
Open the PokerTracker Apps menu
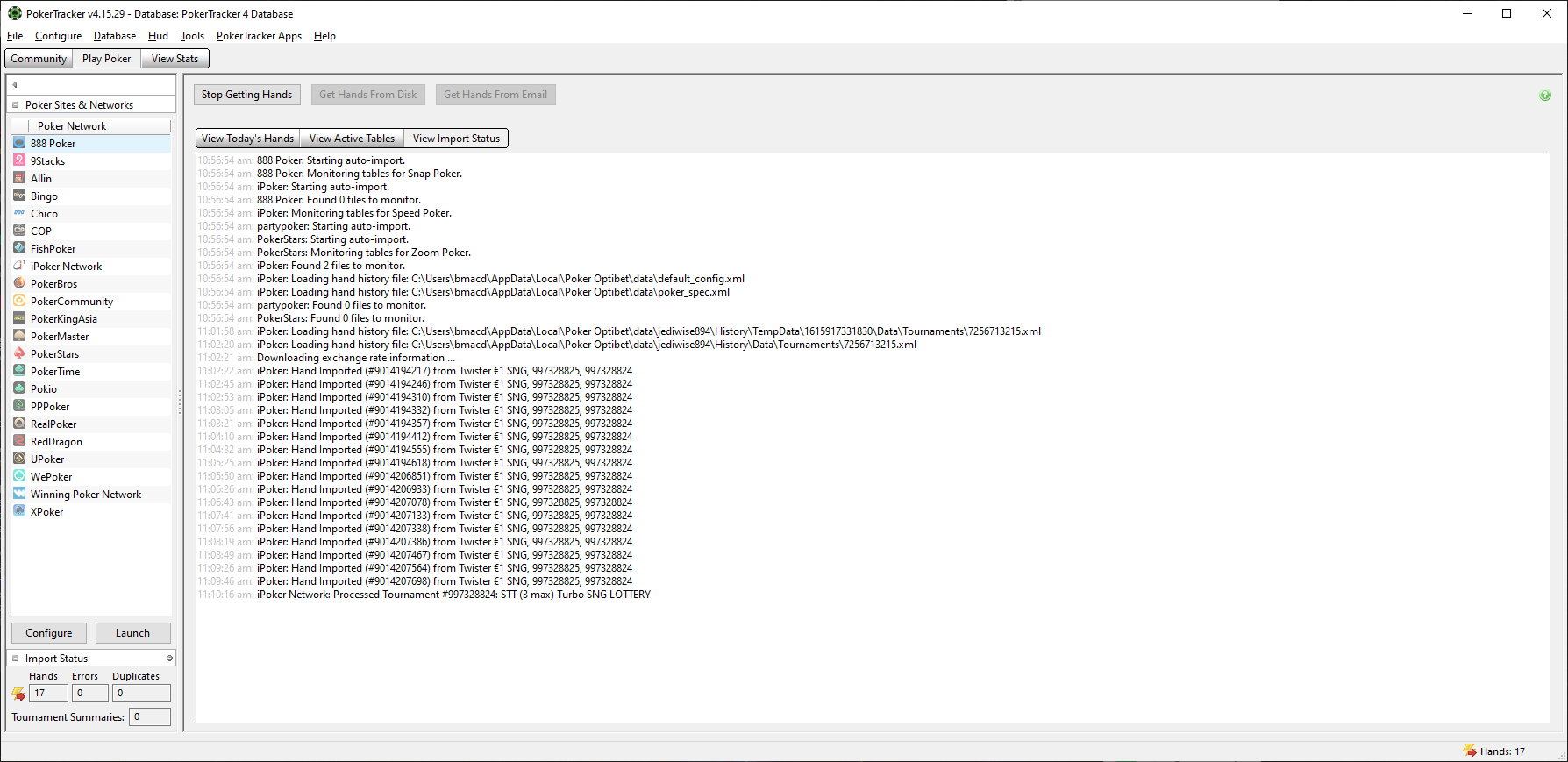coord(259,36)
